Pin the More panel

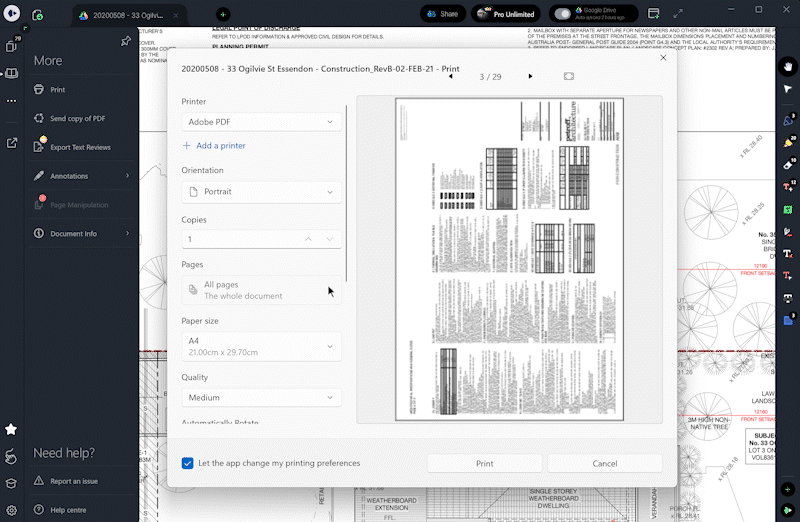click(126, 41)
